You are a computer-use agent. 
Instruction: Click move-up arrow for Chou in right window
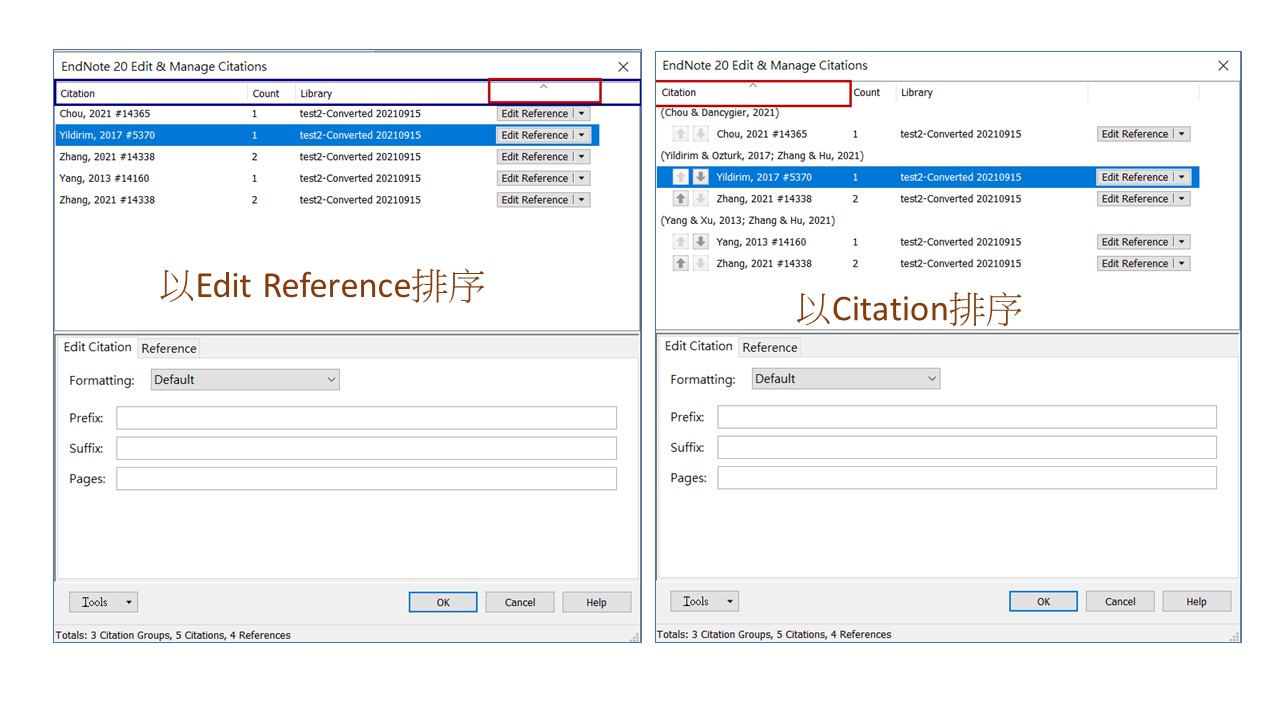coord(681,134)
